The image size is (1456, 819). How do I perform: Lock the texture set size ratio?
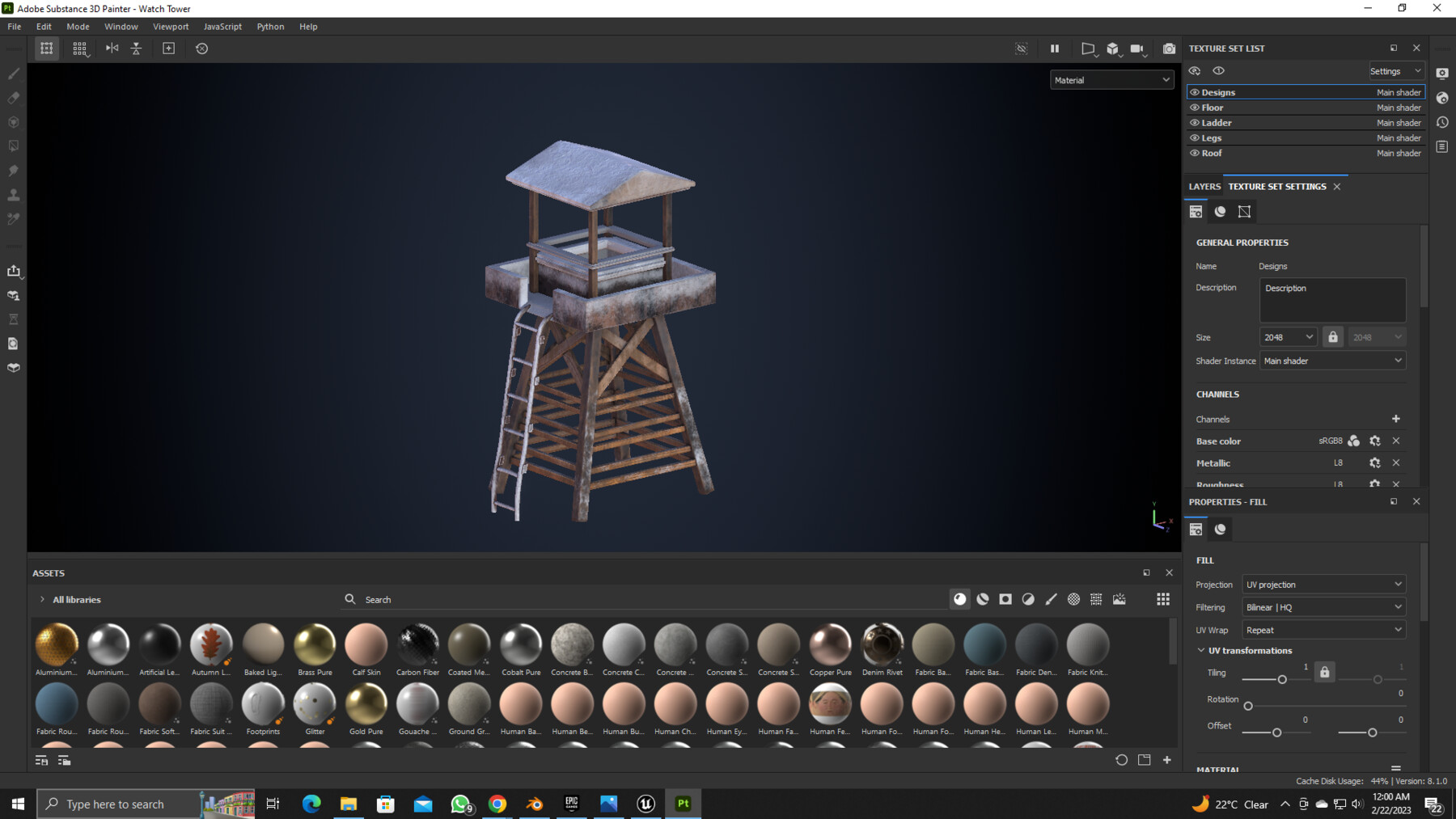(x=1333, y=336)
